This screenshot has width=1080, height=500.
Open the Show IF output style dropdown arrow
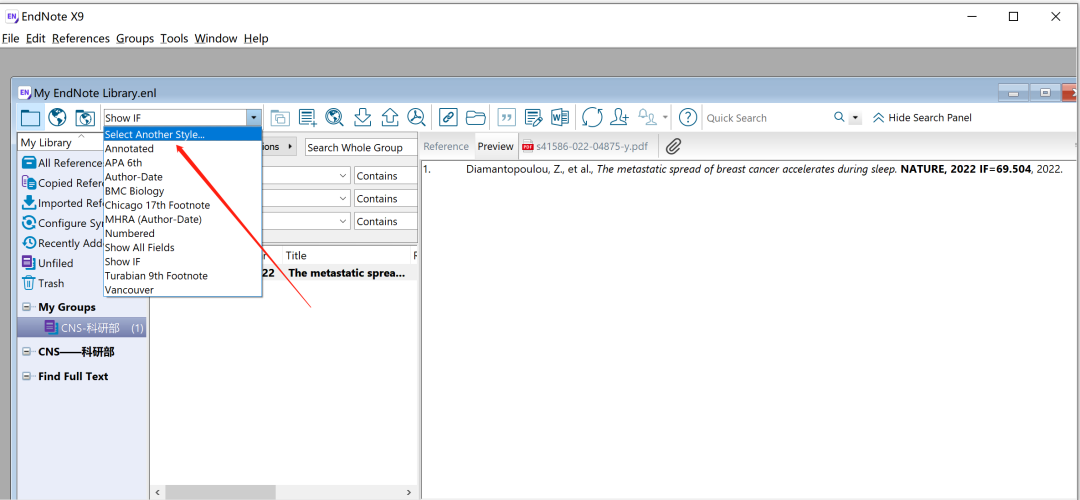coord(254,118)
